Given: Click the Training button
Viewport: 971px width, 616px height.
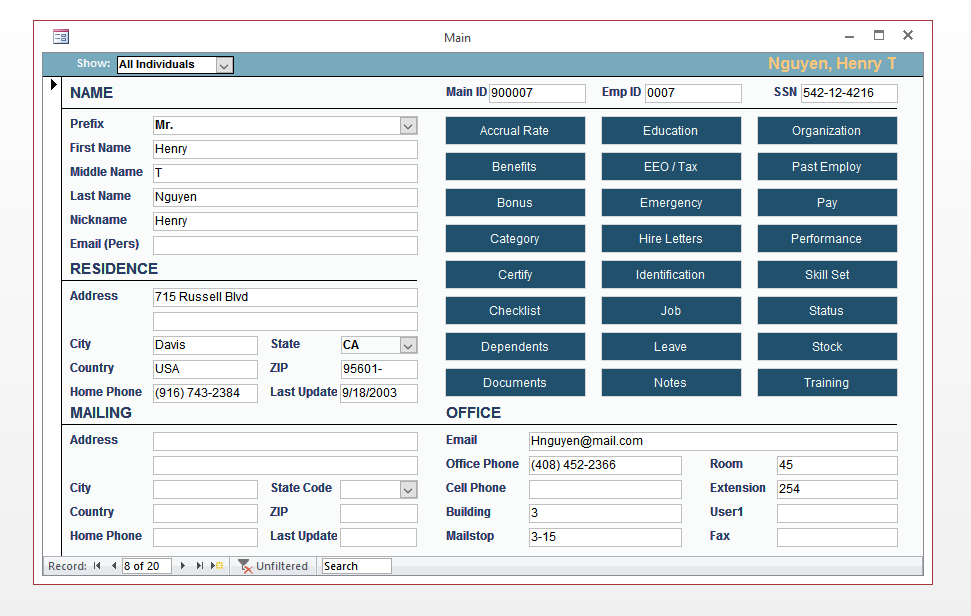Looking at the screenshot, I should point(827,383).
